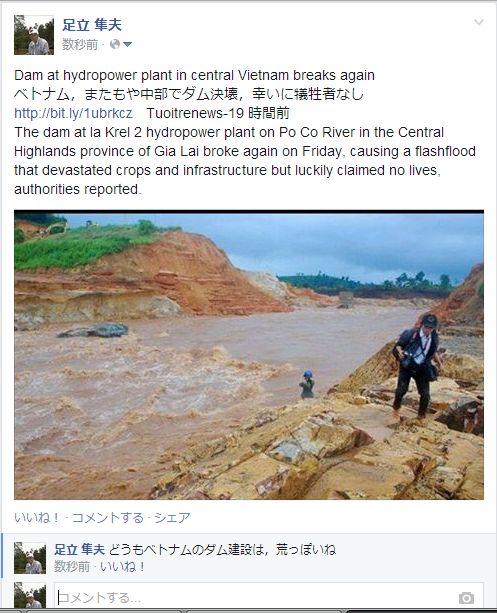Open commenter avatar beside the comment

[x=30, y=558]
